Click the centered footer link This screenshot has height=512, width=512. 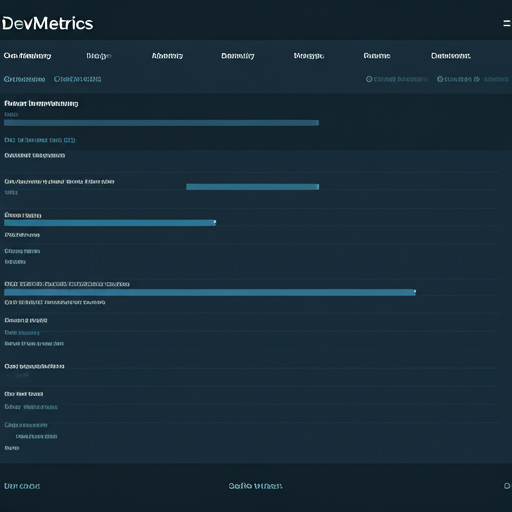pyautogui.click(x=255, y=486)
